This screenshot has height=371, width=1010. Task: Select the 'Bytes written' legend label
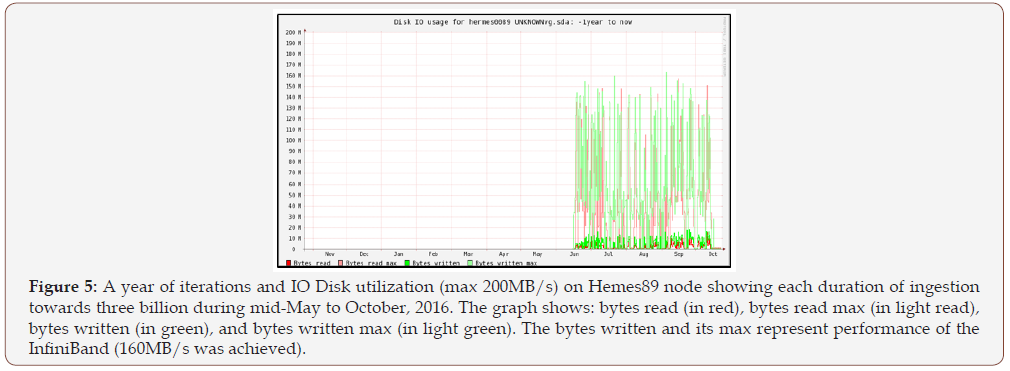coord(436,263)
